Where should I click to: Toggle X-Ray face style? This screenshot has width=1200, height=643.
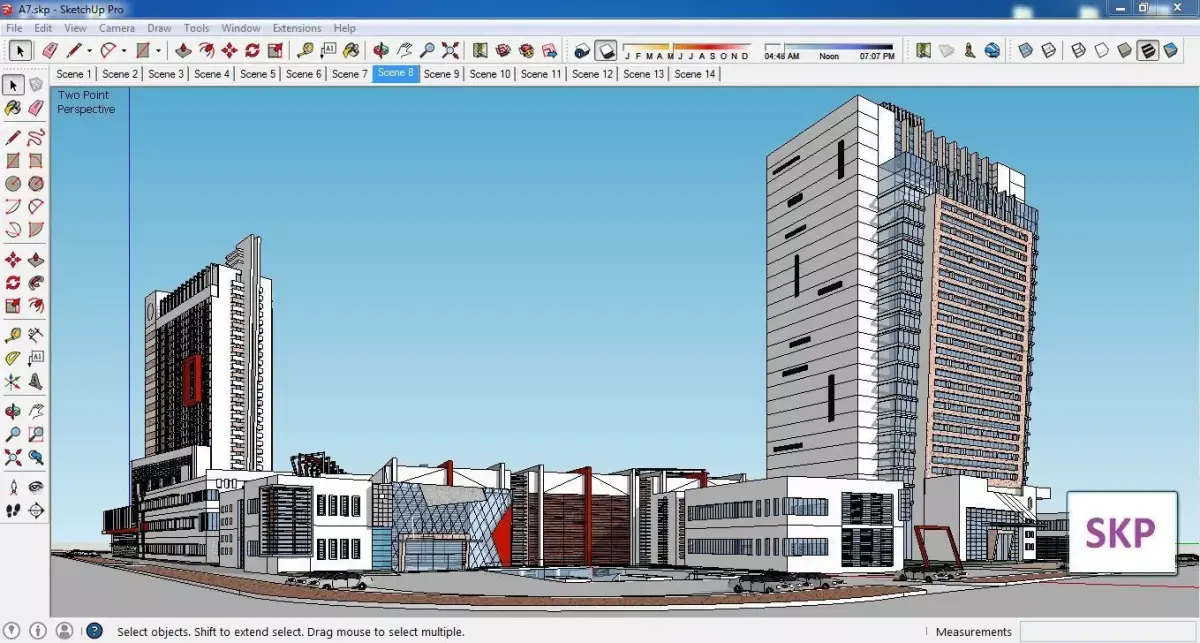pos(1025,50)
